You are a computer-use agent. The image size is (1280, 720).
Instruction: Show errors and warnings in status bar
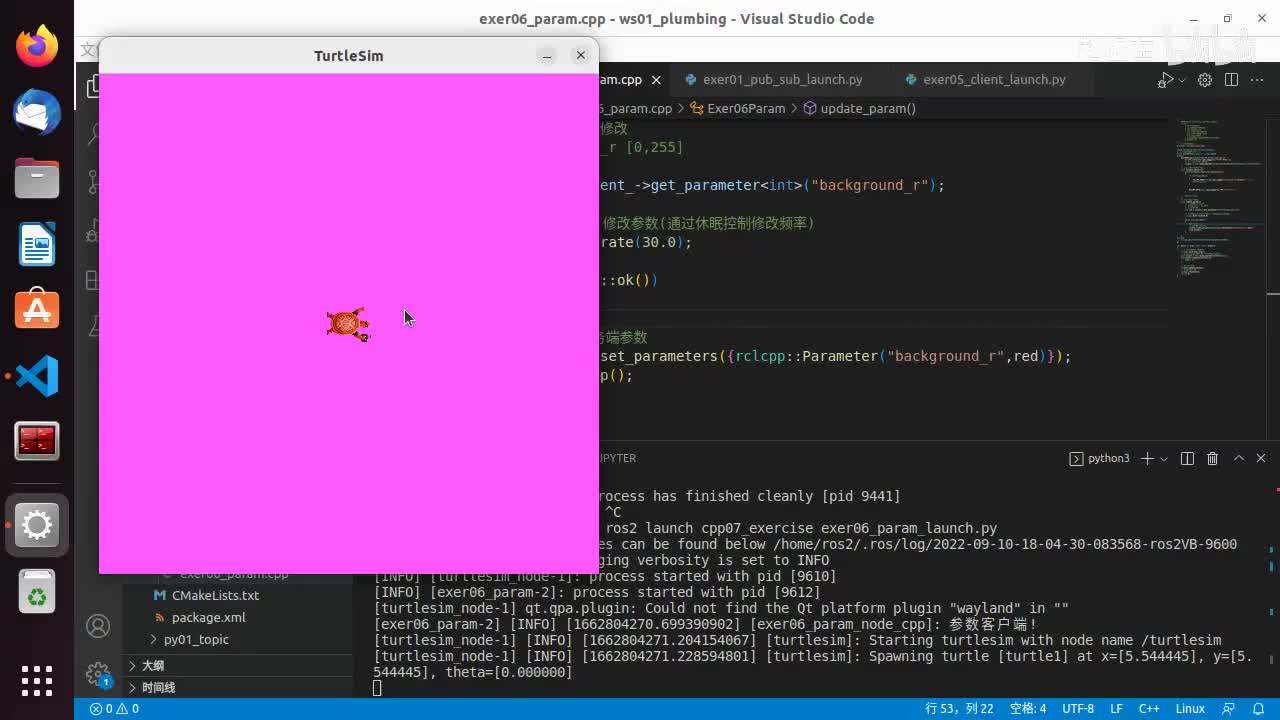pos(114,709)
